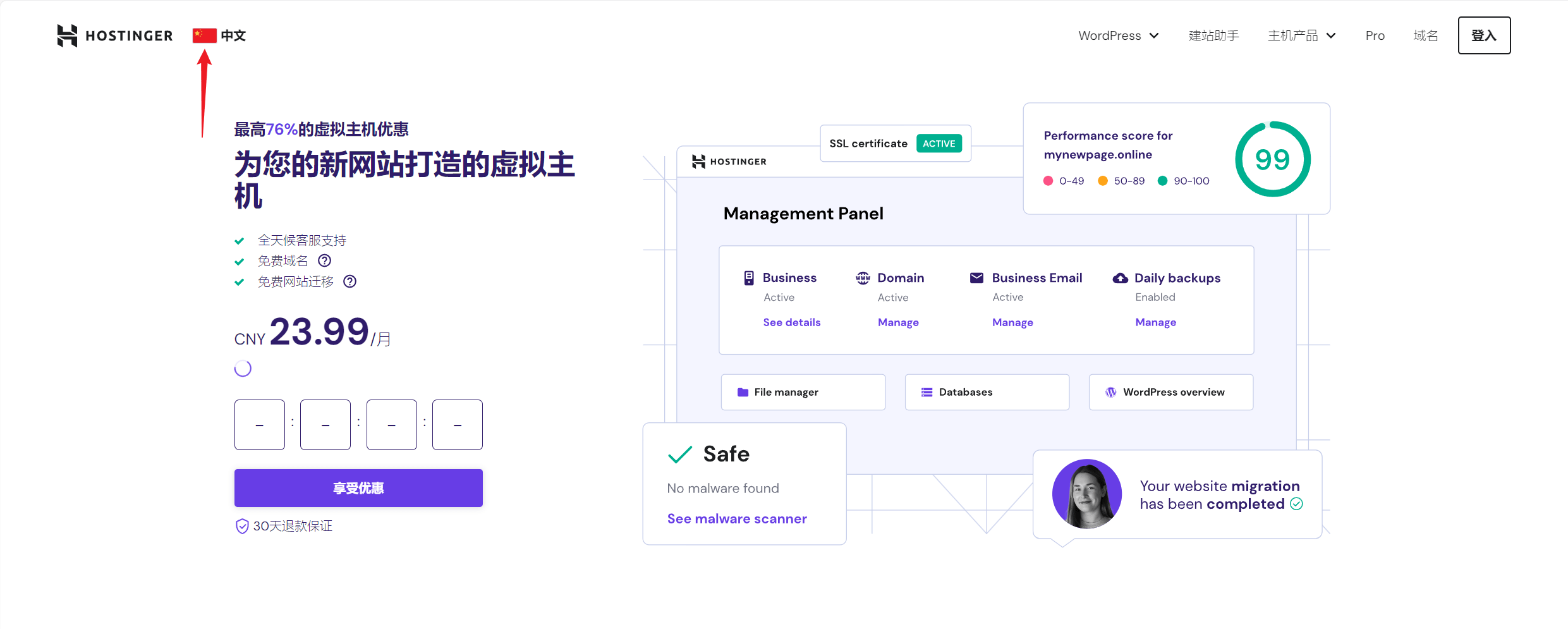
Task: Open the Databases button
Action: coord(987,392)
